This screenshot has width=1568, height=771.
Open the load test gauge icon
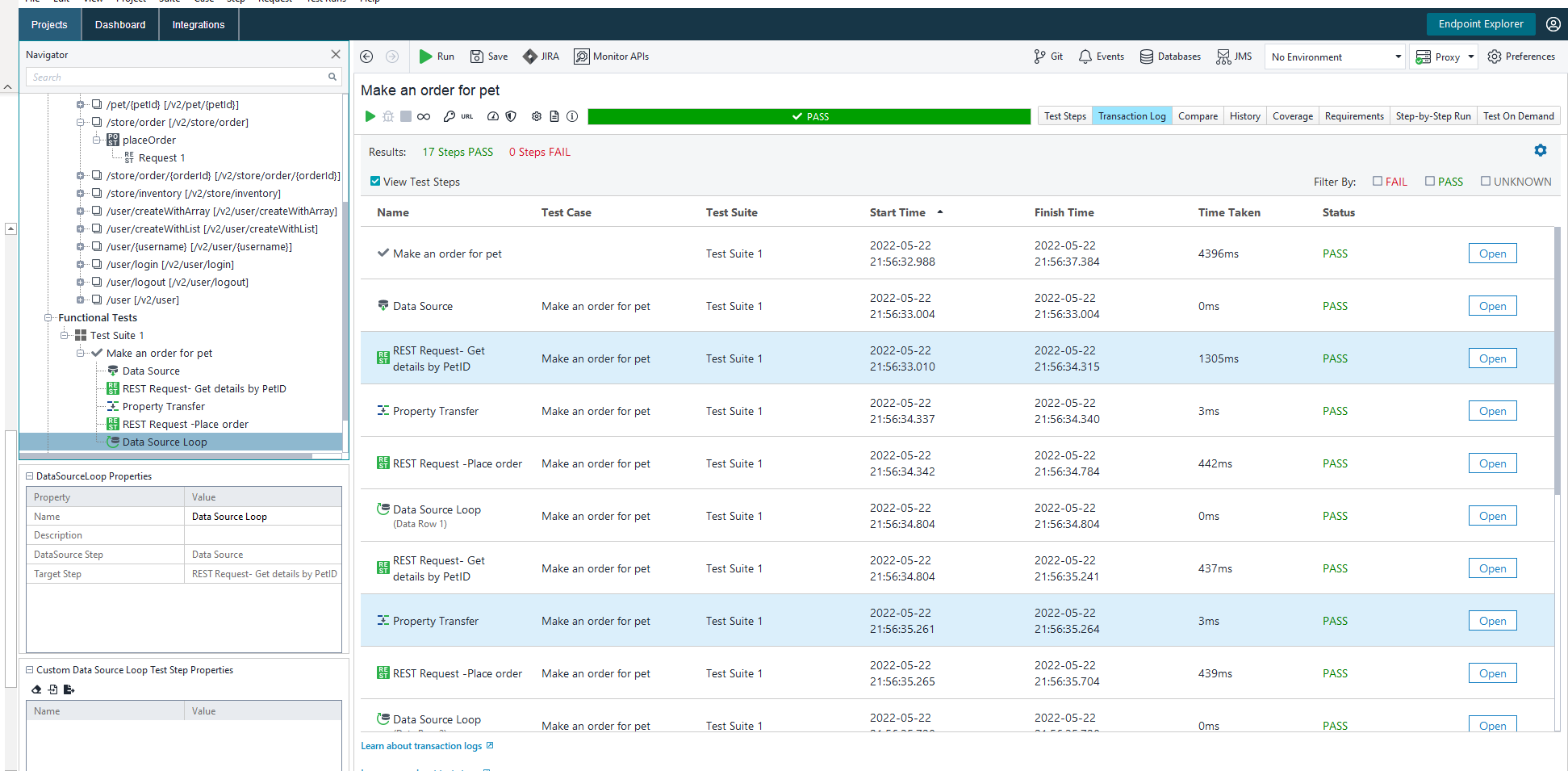click(493, 116)
